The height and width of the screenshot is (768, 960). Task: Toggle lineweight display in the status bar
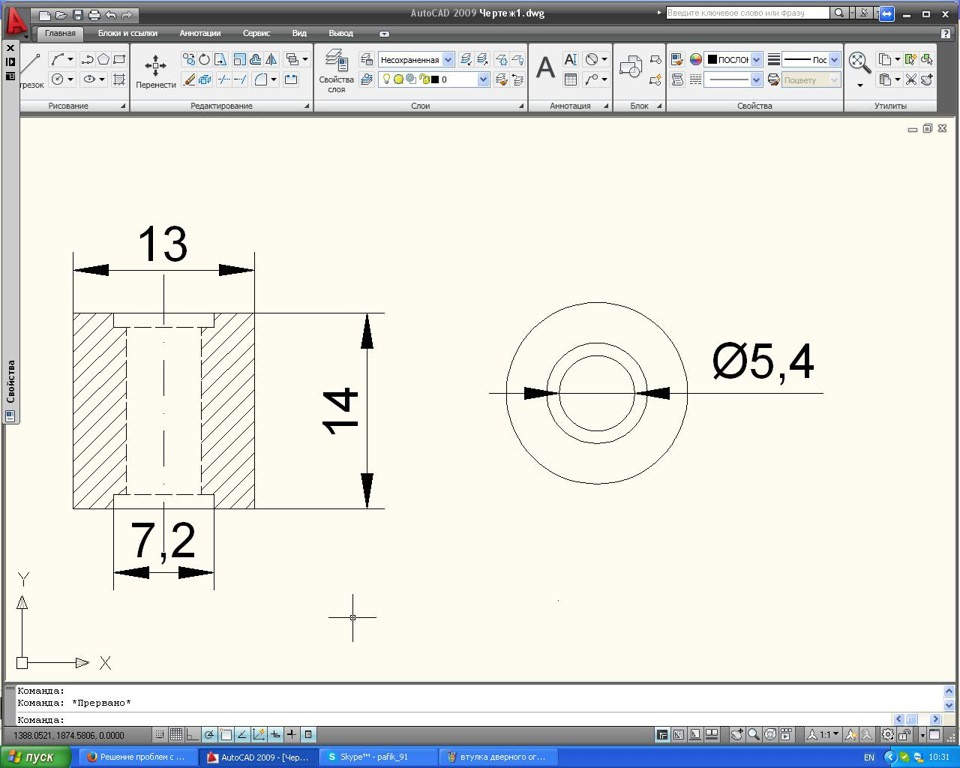coord(292,734)
